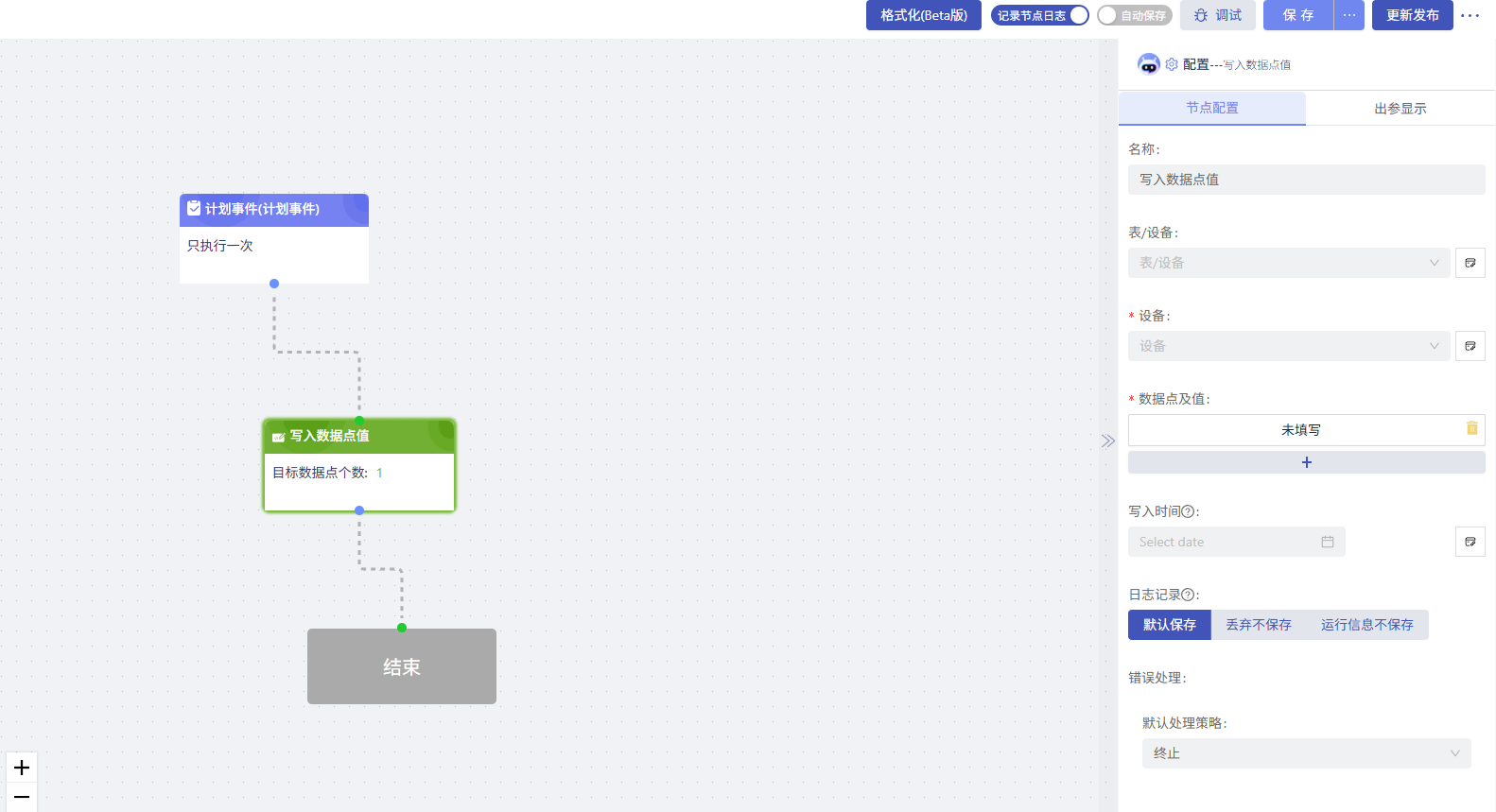This screenshot has width=1496, height=812.
Task: Delete the 未填写 data point entry
Action: tap(1471, 429)
